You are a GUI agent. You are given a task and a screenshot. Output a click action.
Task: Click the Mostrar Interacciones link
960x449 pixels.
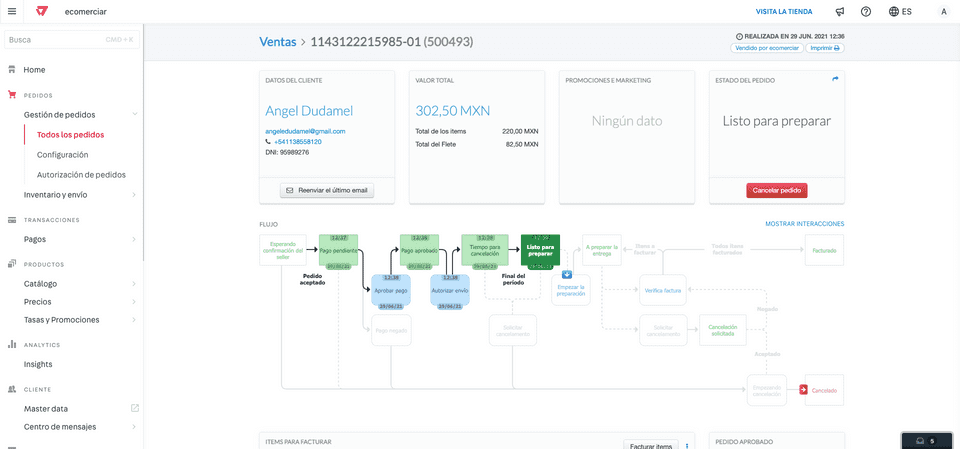click(804, 224)
